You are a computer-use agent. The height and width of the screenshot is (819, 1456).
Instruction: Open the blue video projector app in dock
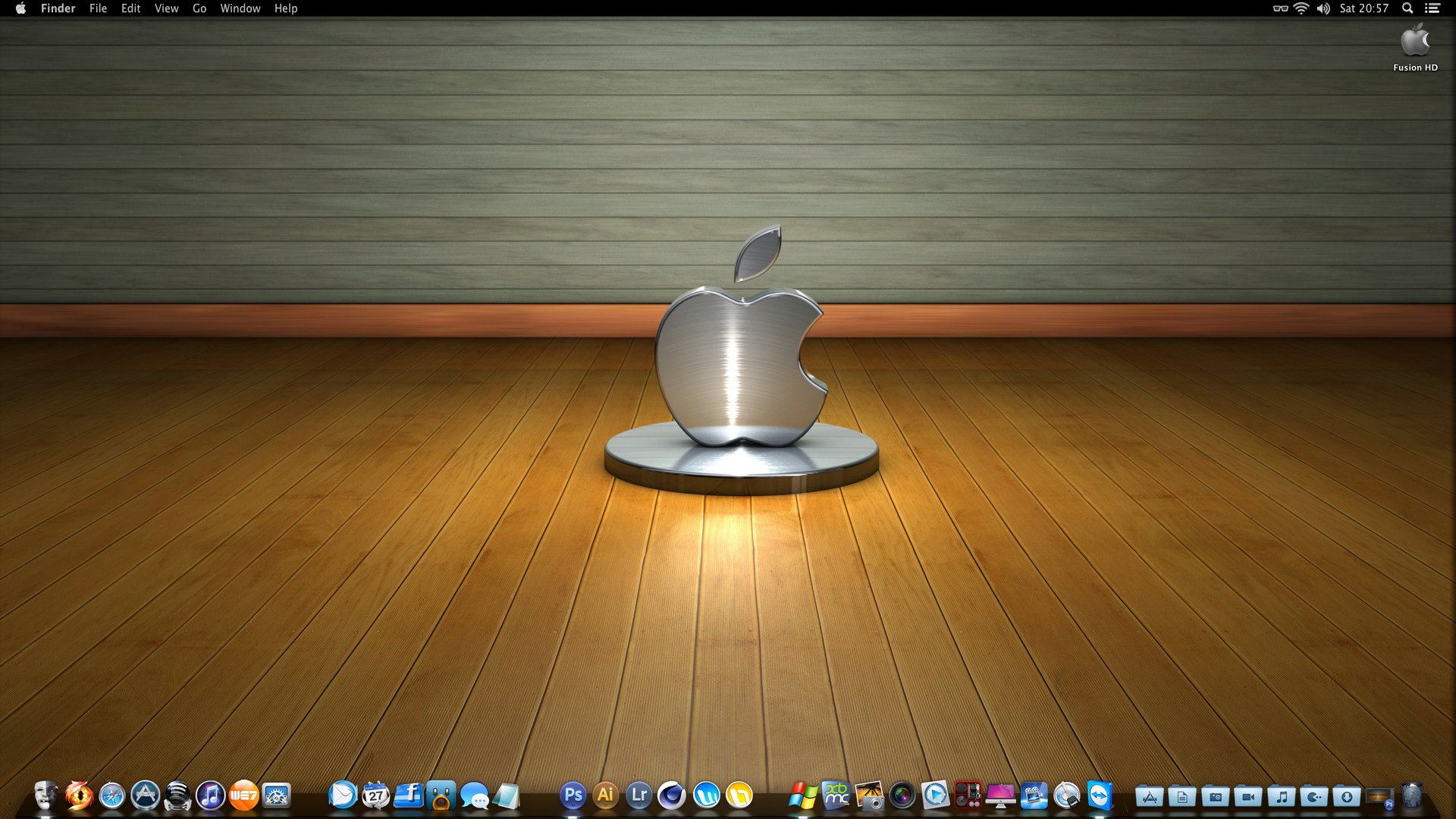(1034, 795)
